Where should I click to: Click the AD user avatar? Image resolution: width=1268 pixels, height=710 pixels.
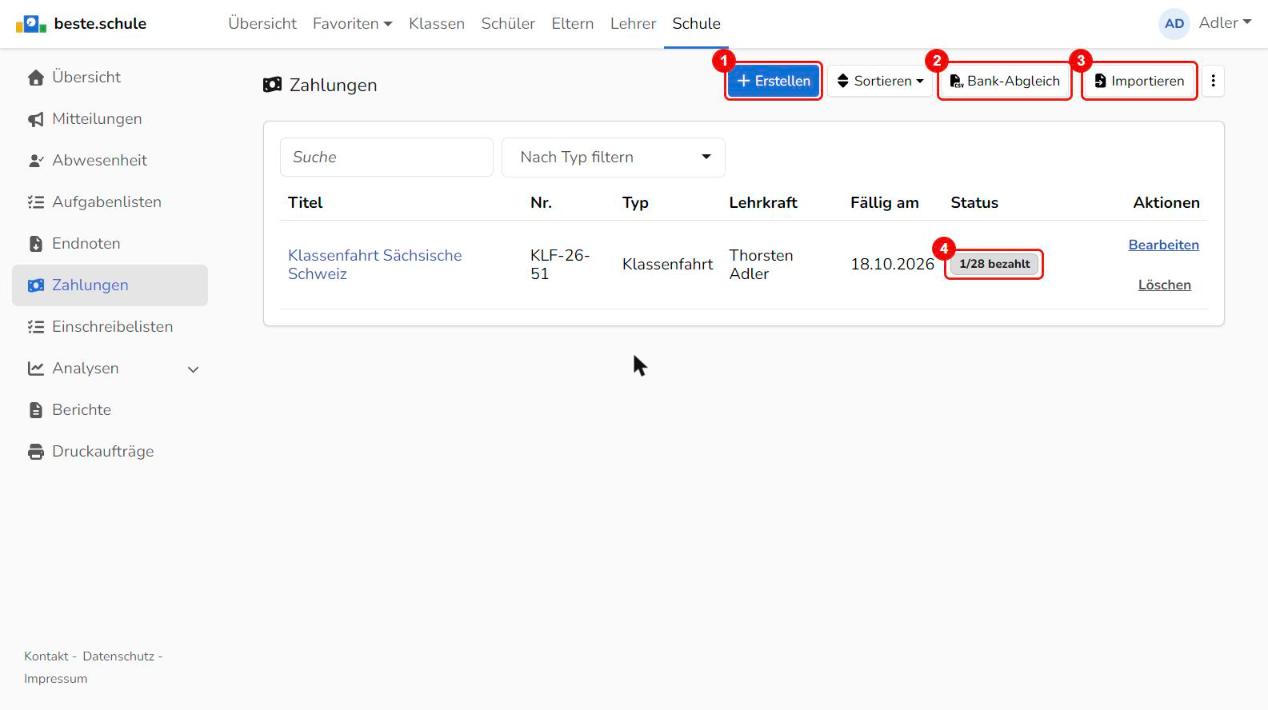pos(1174,23)
